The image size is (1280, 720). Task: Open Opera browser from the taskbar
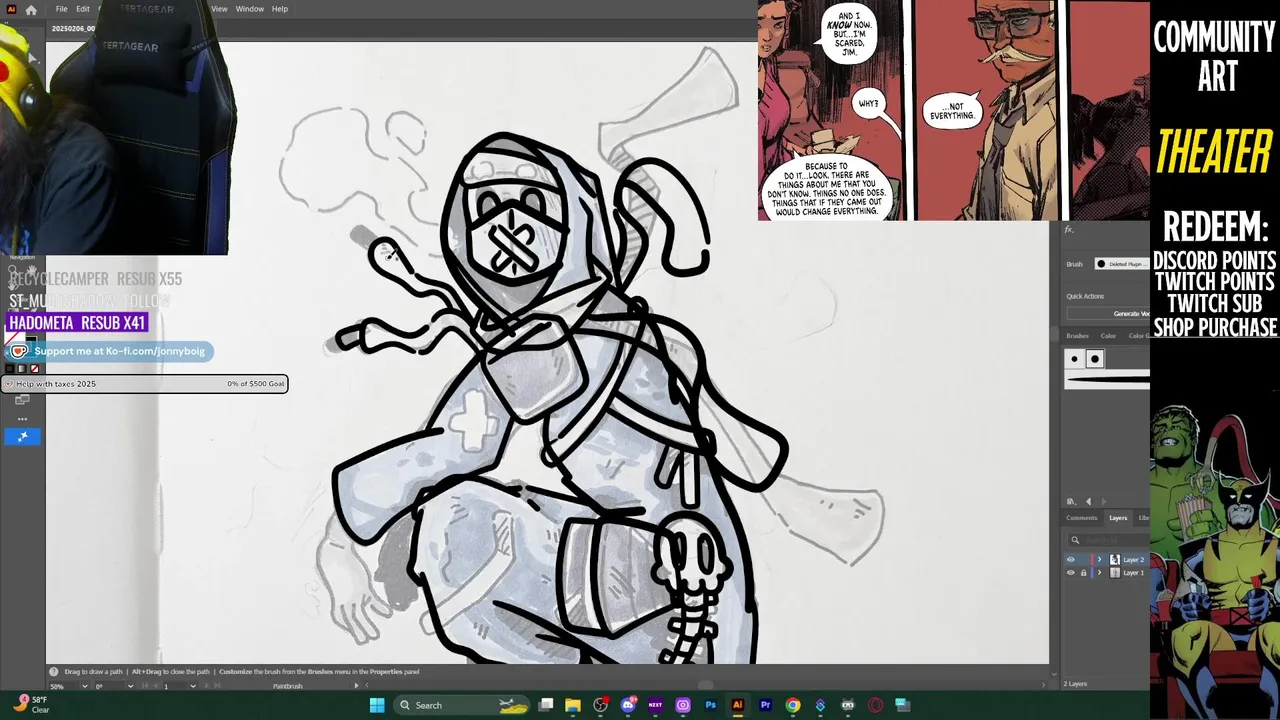[875, 705]
